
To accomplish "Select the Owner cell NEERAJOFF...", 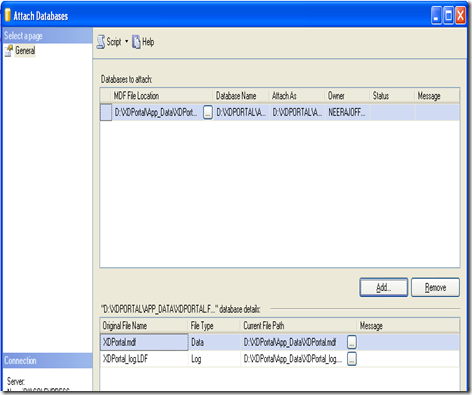I will pyautogui.click(x=348, y=112).
